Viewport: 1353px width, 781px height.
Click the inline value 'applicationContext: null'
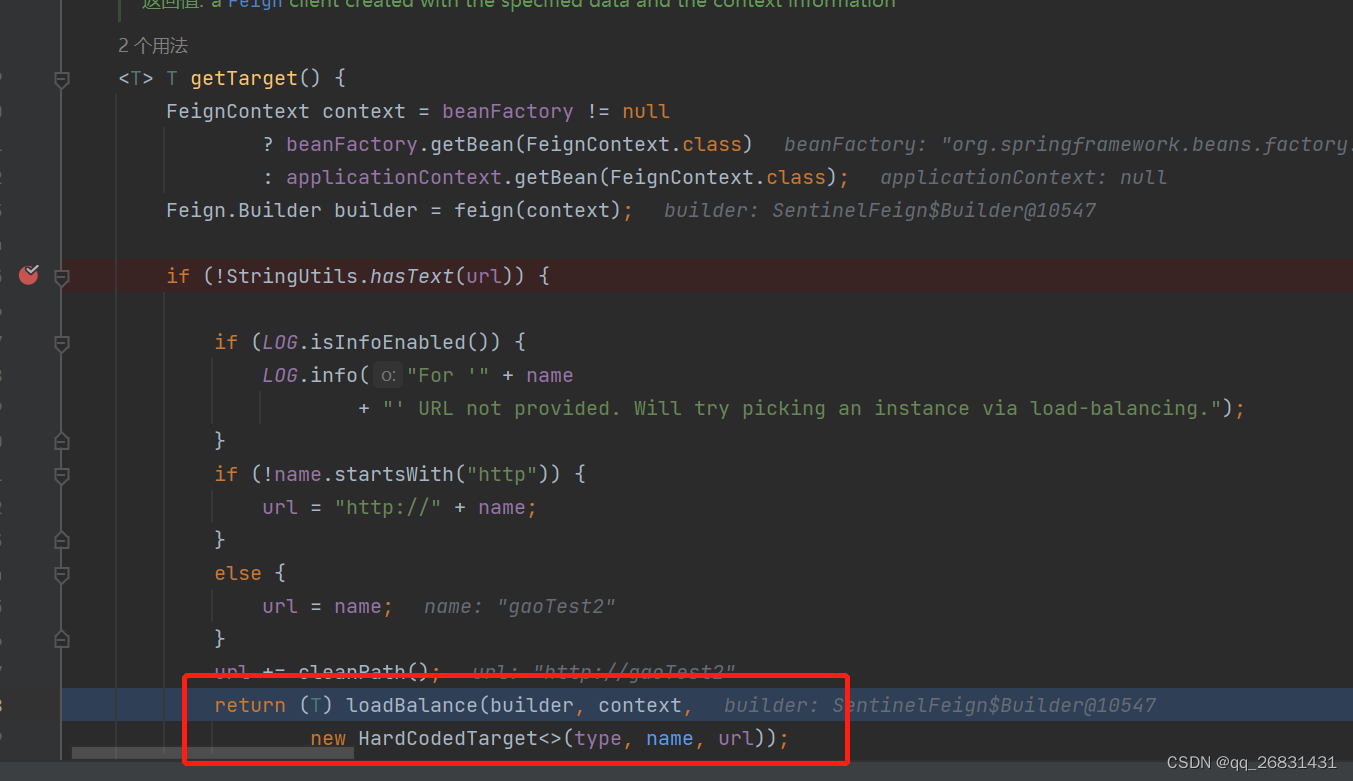point(1023,177)
